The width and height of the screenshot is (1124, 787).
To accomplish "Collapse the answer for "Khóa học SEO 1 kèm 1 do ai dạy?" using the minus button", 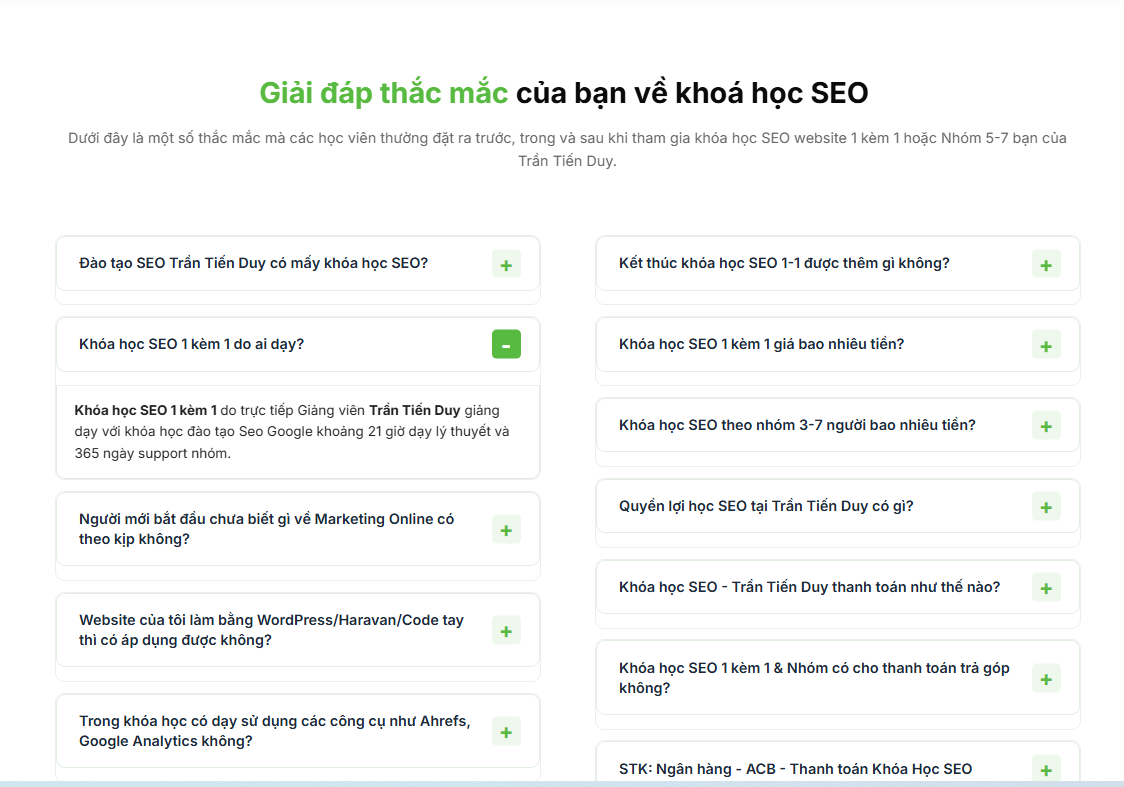I will [507, 344].
